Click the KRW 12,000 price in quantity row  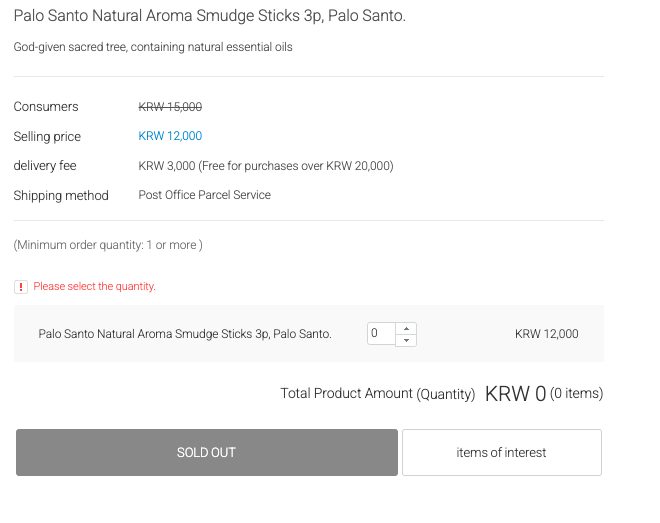(546, 334)
